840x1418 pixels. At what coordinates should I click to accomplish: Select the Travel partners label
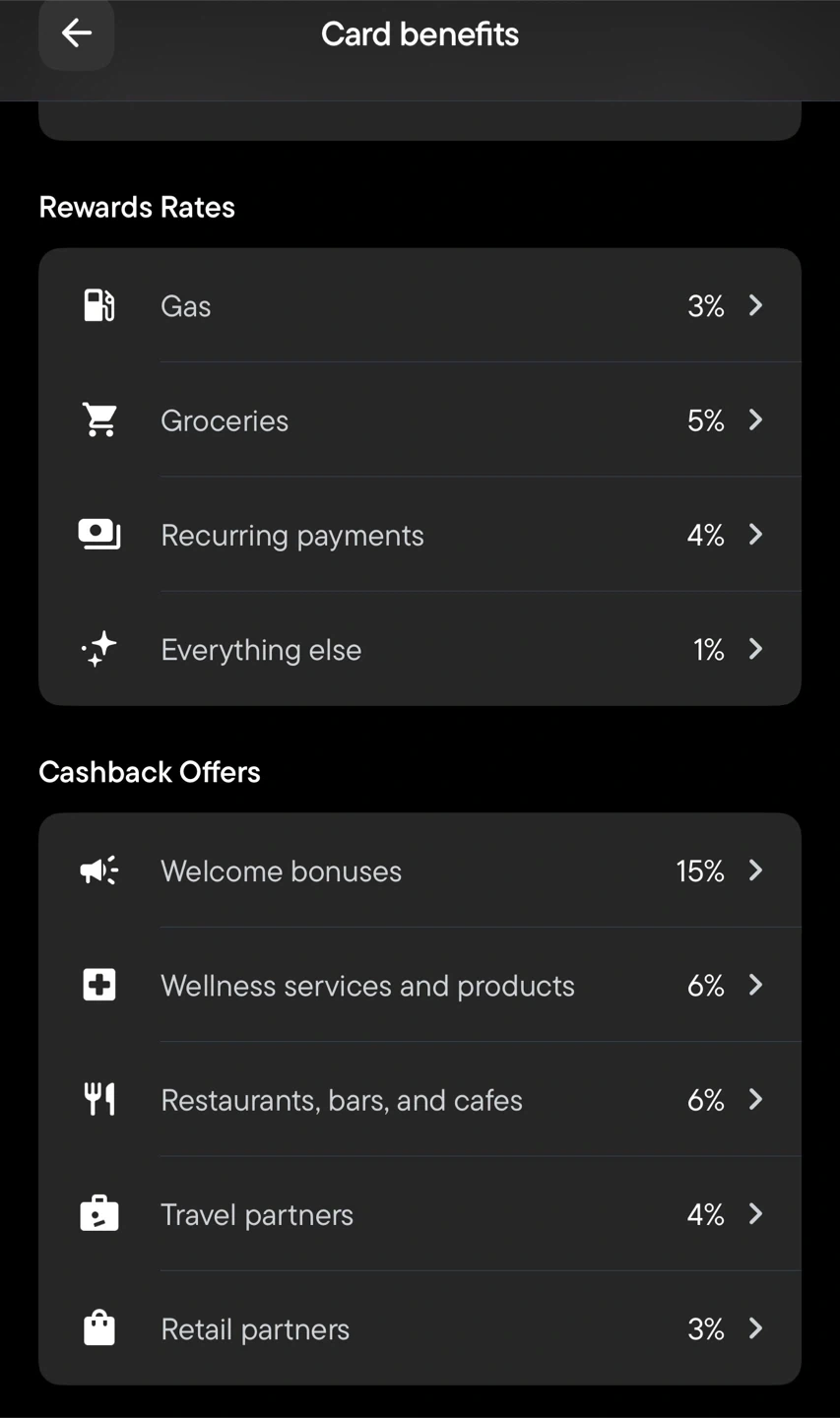pyautogui.click(x=257, y=1215)
